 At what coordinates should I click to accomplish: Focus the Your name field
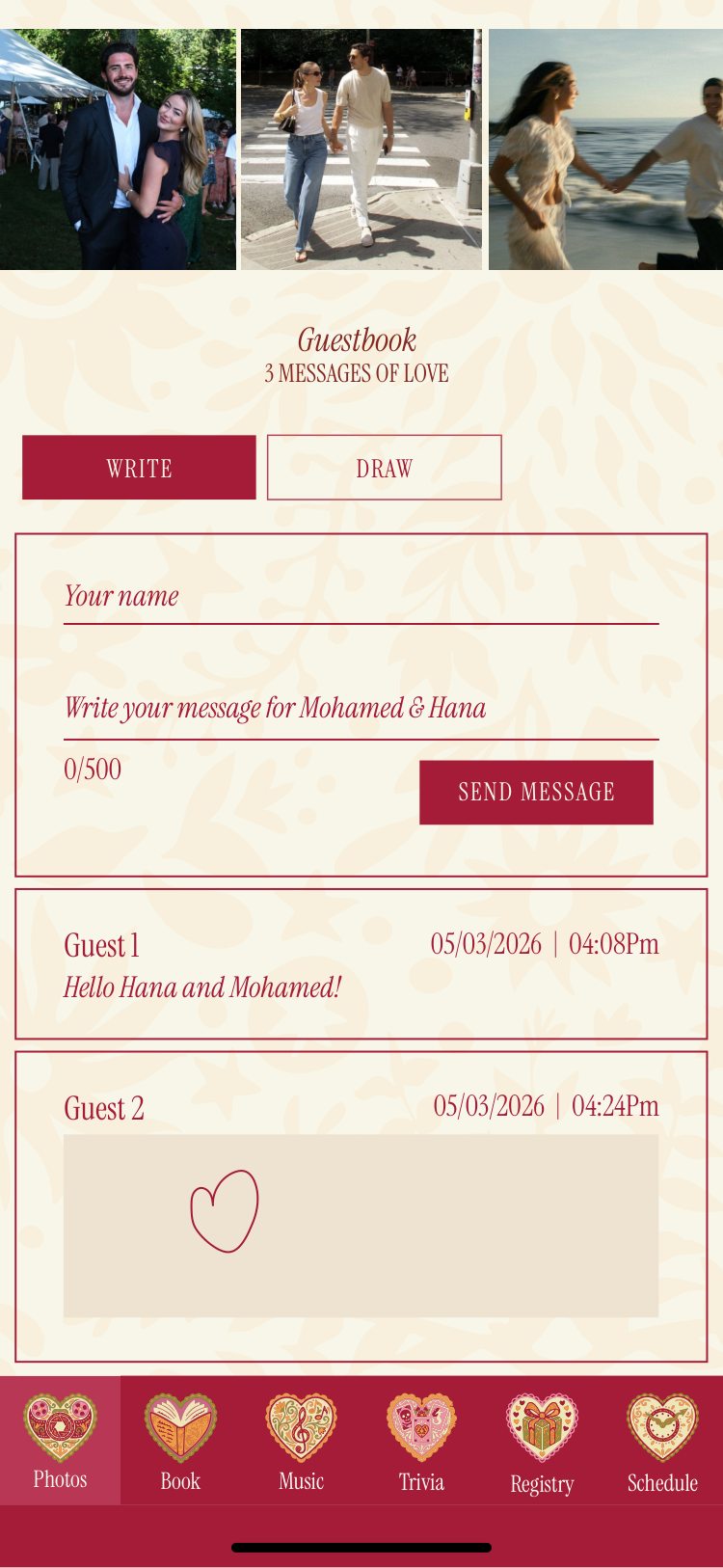[361, 597]
